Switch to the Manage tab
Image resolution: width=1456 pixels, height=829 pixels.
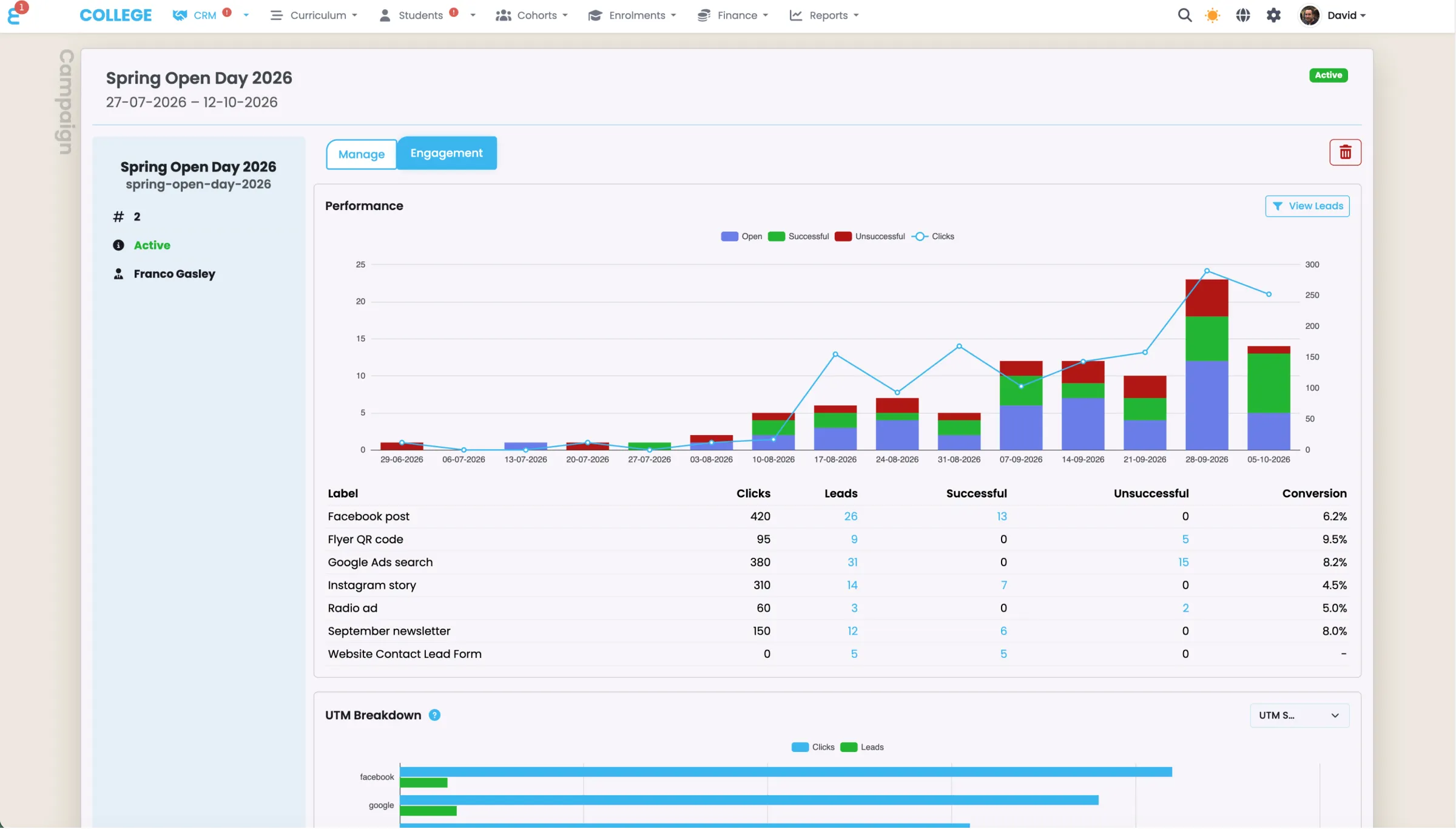point(362,154)
